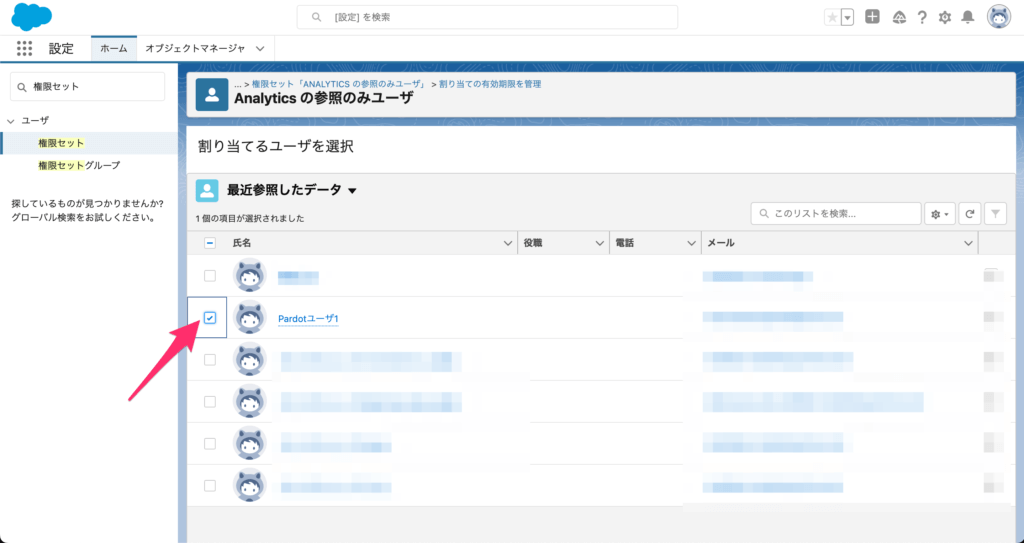This screenshot has width=1024, height=543.
Task: Click the favorites star icon
Action: tap(832, 18)
